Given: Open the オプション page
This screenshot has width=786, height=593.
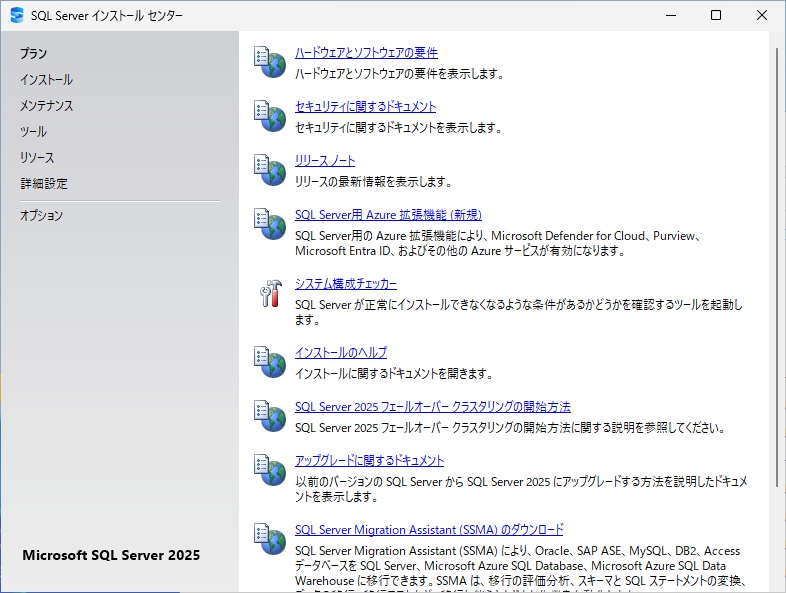Looking at the screenshot, I should click(x=41, y=216).
